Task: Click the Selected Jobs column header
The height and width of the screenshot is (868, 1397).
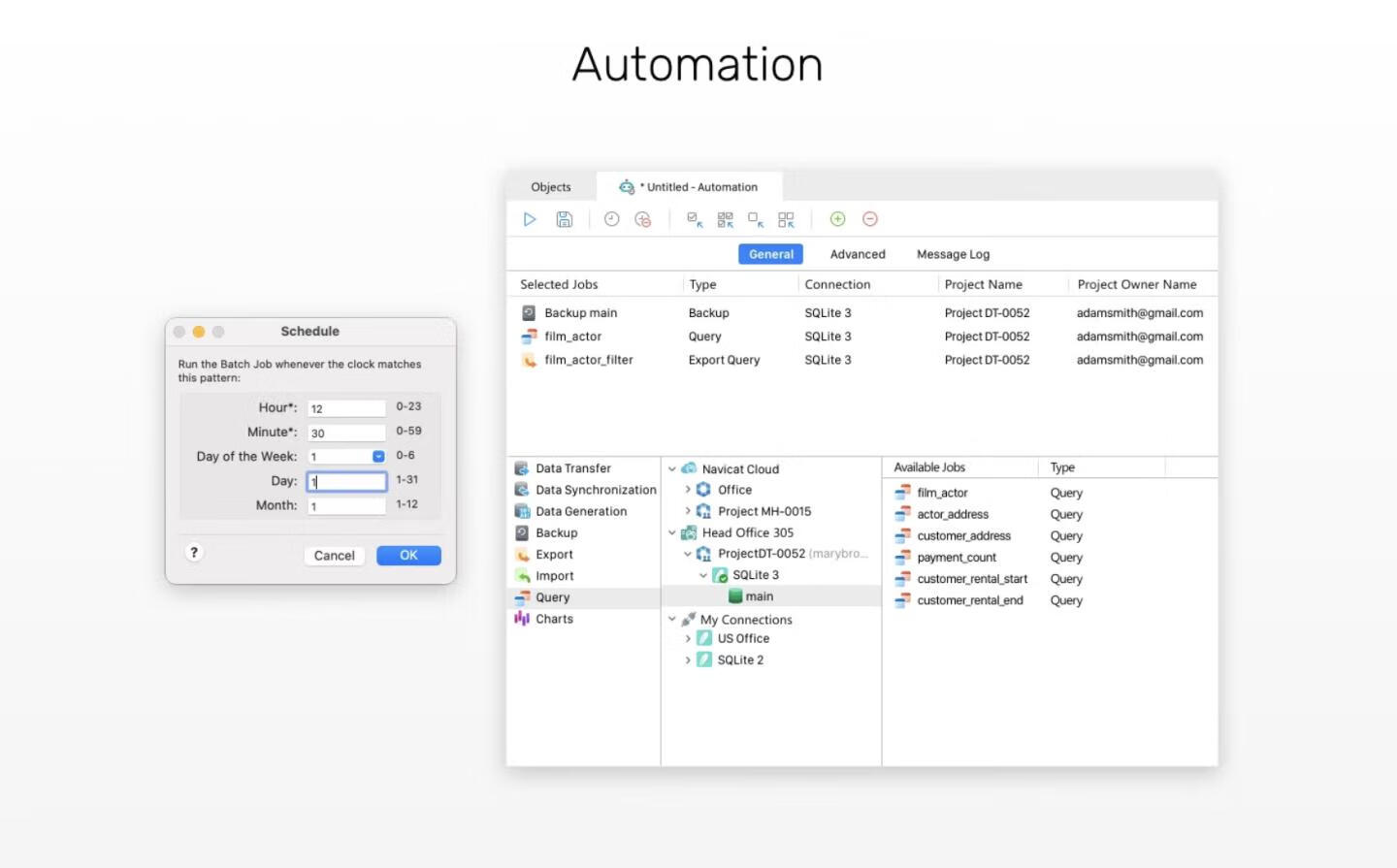Action: pos(559,284)
